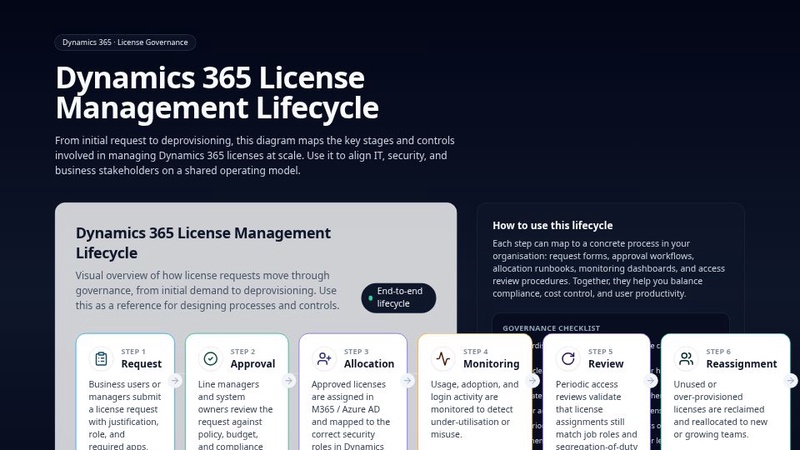Click the paragraph starting 'Each step can map'
The width and height of the screenshot is (800, 450).
[609, 268]
